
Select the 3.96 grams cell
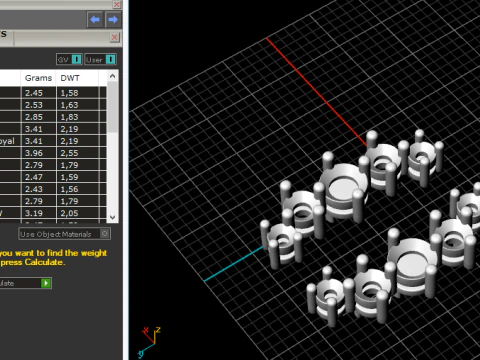tap(38, 153)
